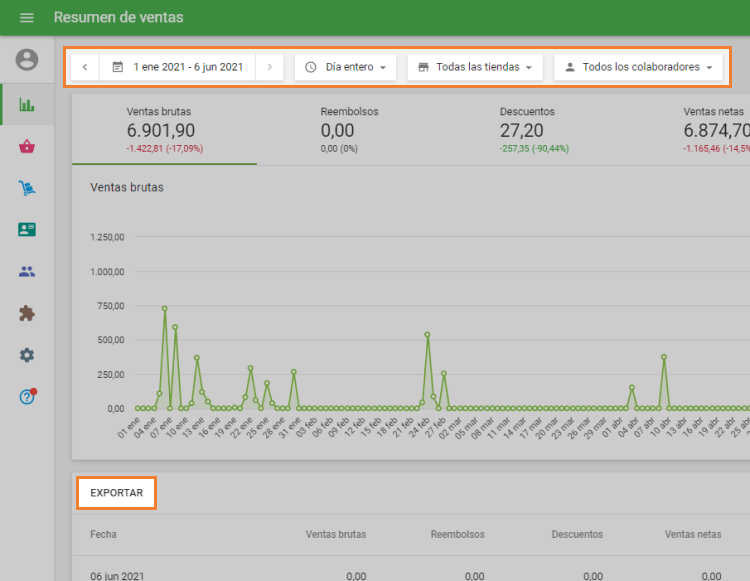Open the hamburger navigation menu

pyautogui.click(x=27, y=18)
